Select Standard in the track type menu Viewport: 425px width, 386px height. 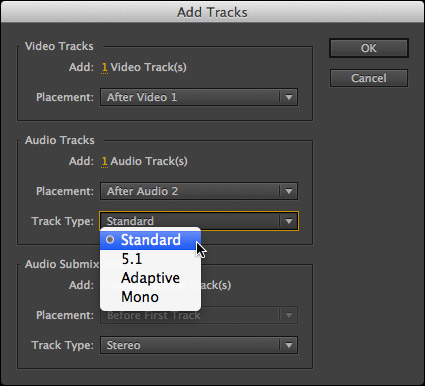click(x=151, y=240)
